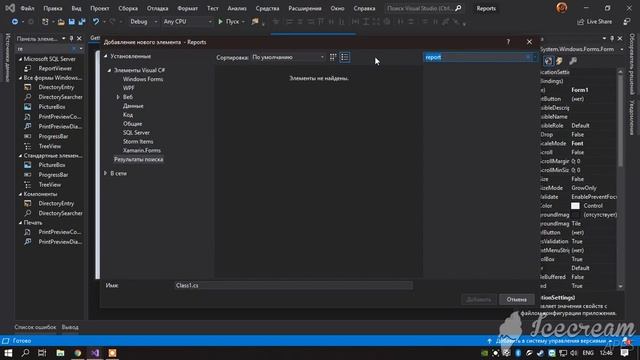The height and width of the screenshot is (360, 640).
Task: Switch dialog view to small list icons
Action: [x=345, y=58]
